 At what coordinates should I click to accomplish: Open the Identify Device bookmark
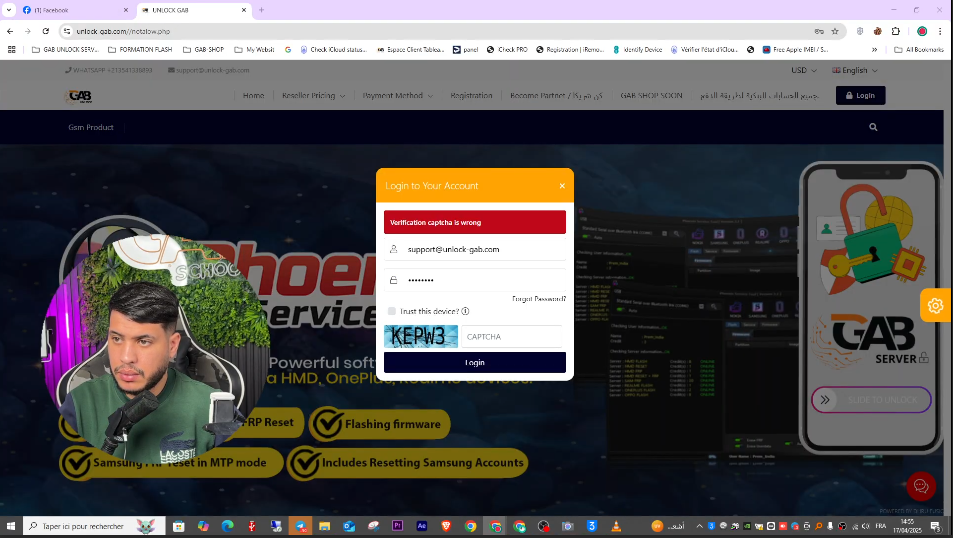pyautogui.click(x=638, y=50)
